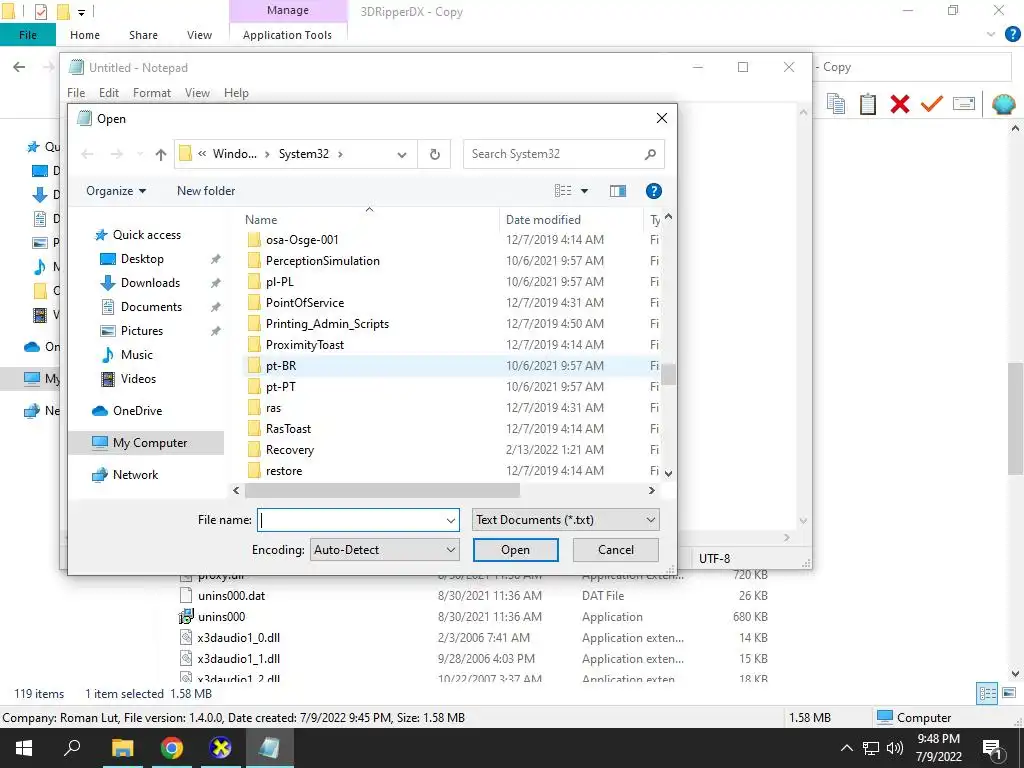Click the globe shell icon in Explorer
The image size is (1024, 768).
coord(1003,104)
